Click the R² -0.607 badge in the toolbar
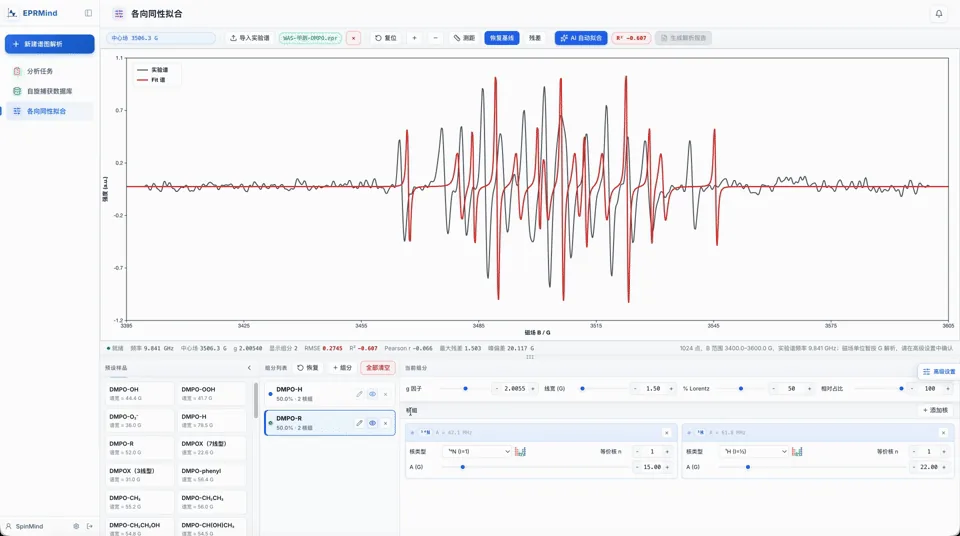The image size is (960, 536). 631,38
